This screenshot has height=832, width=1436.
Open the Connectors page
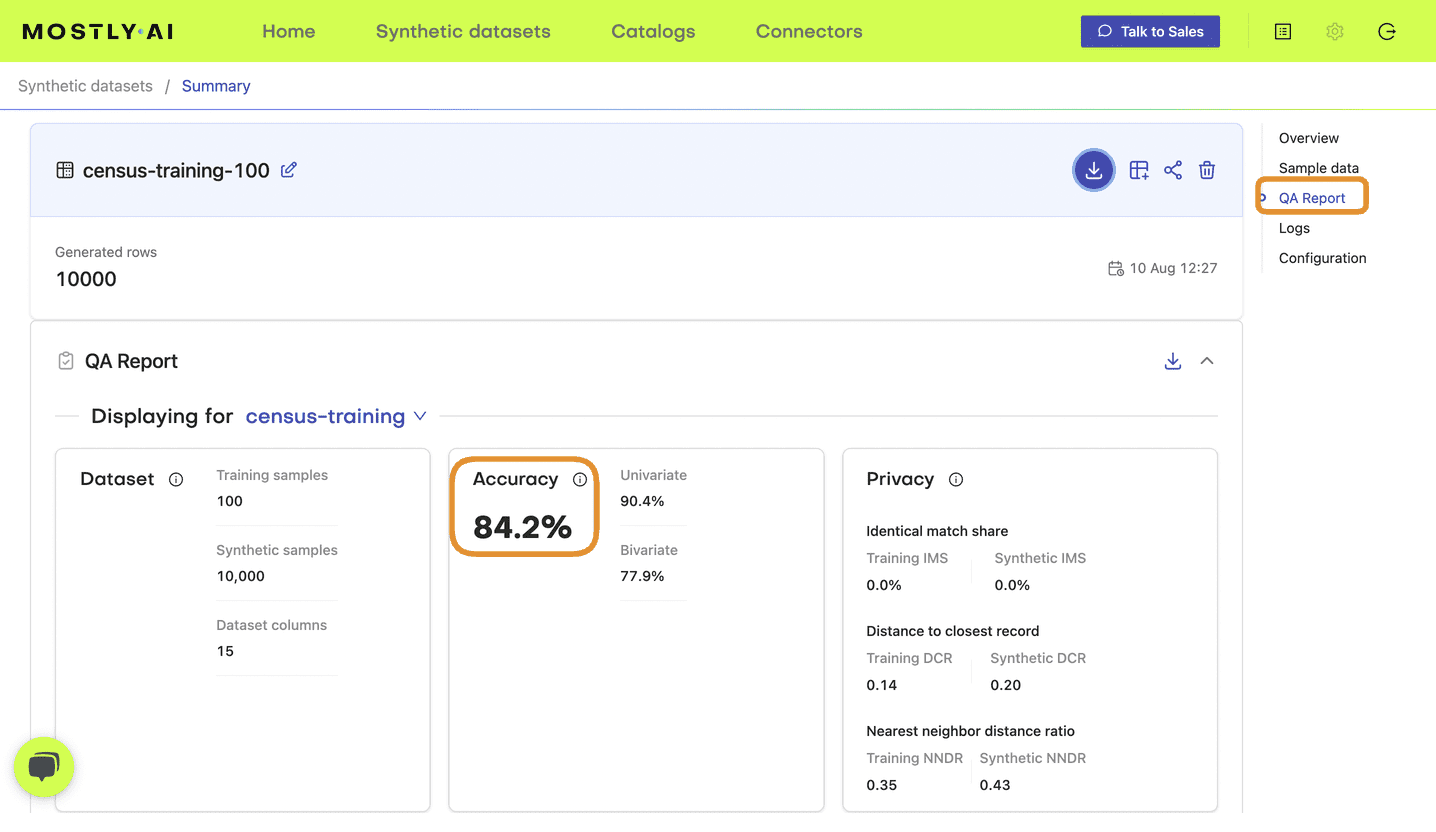pyautogui.click(x=809, y=31)
